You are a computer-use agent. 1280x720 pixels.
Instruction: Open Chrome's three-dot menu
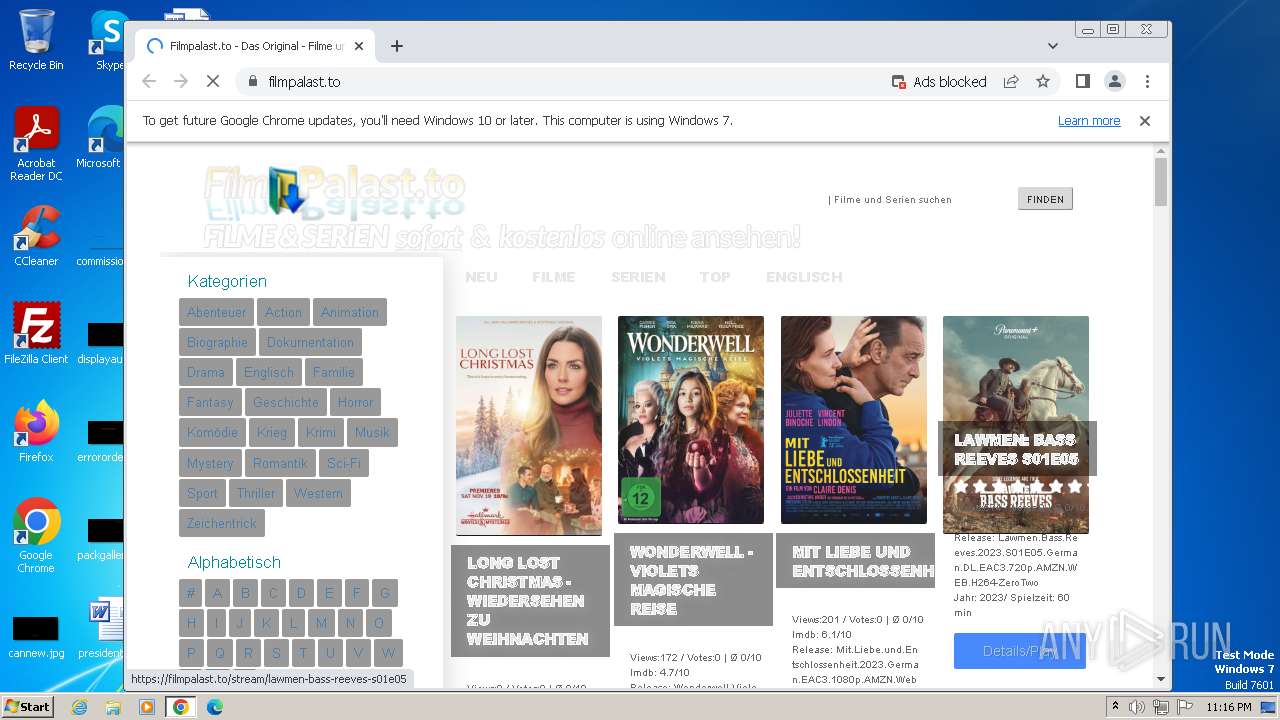point(1147,81)
